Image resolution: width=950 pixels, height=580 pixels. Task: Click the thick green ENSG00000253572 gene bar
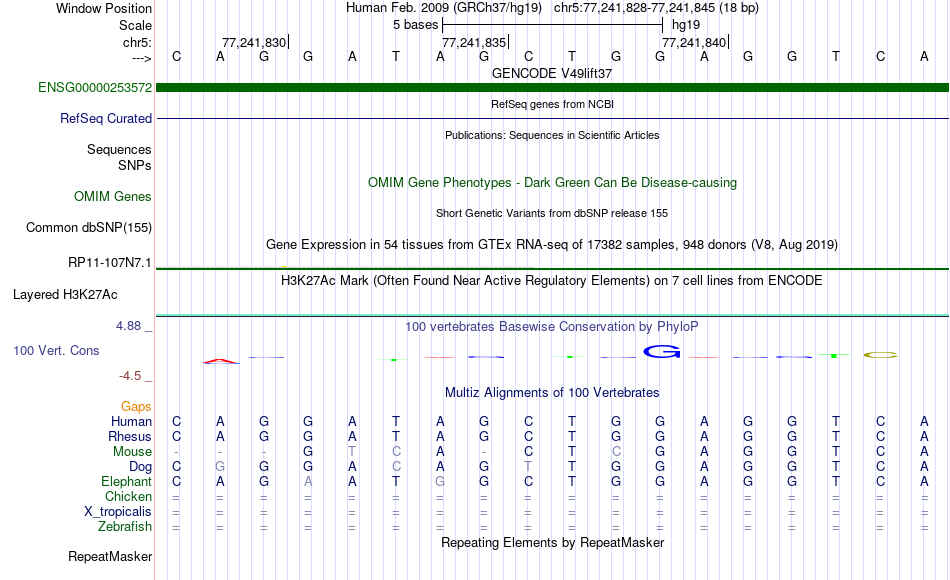[552, 87]
